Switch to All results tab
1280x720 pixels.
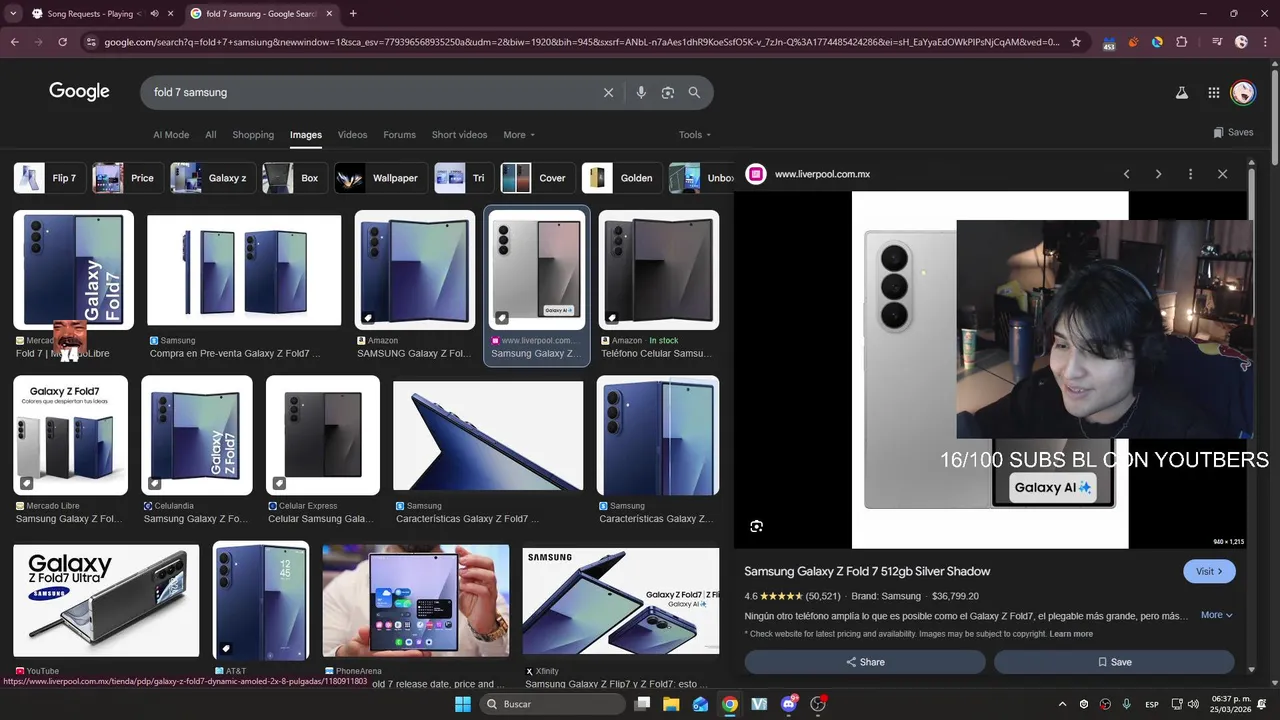[x=211, y=135]
